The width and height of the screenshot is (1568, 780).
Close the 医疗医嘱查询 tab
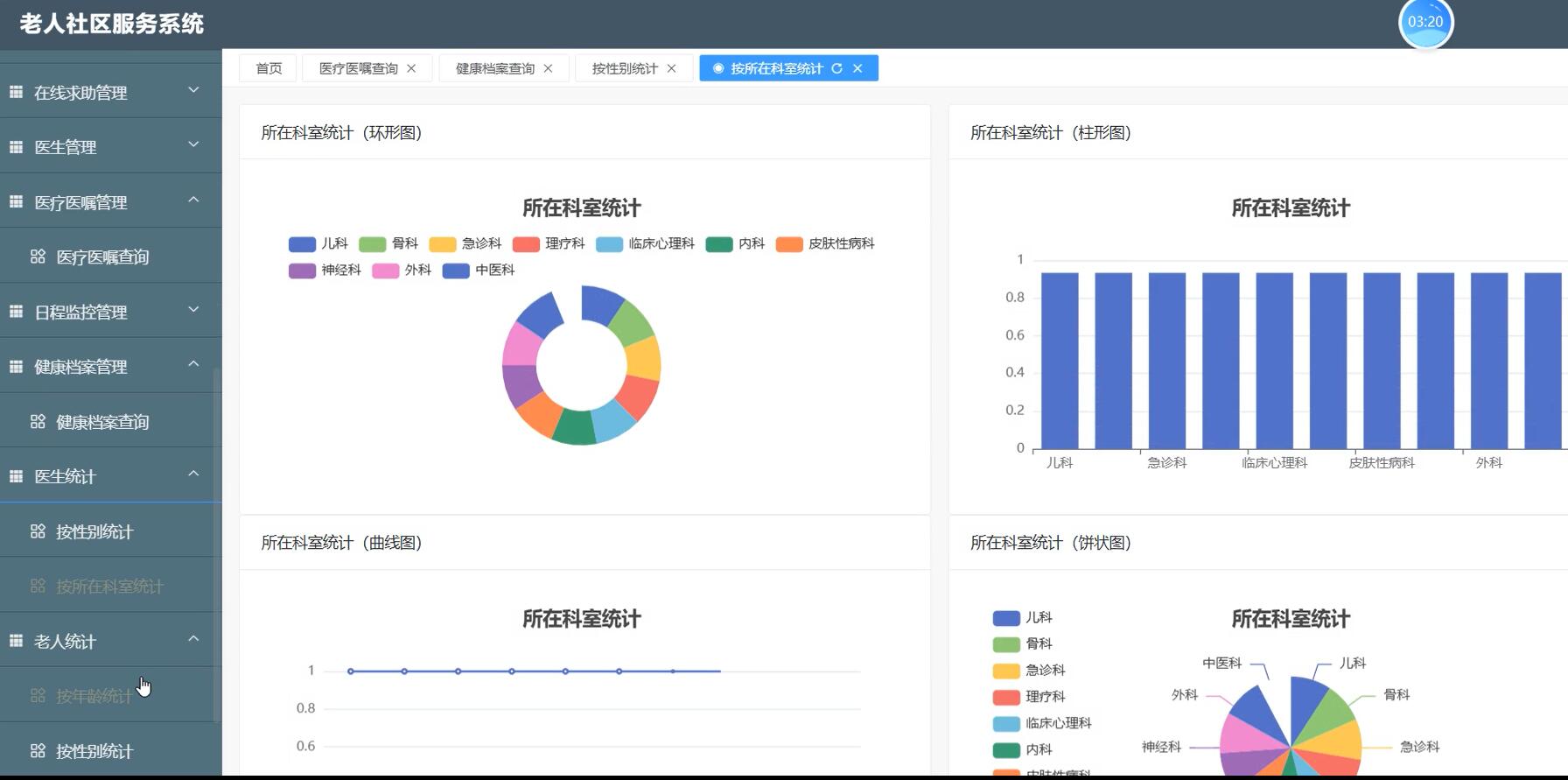(411, 68)
